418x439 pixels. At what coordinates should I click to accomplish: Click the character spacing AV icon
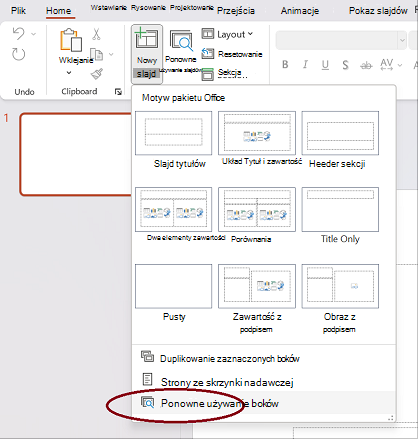click(387, 64)
